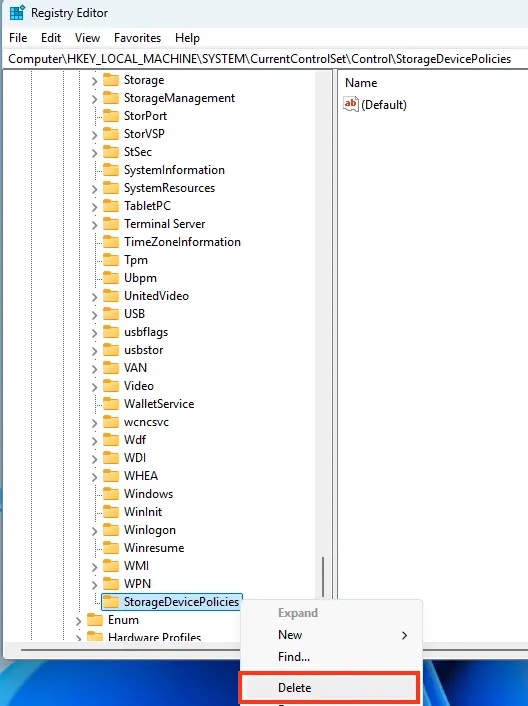The height and width of the screenshot is (706, 528).
Task: Open the New submenu arrow
Action: coord(404,635)
